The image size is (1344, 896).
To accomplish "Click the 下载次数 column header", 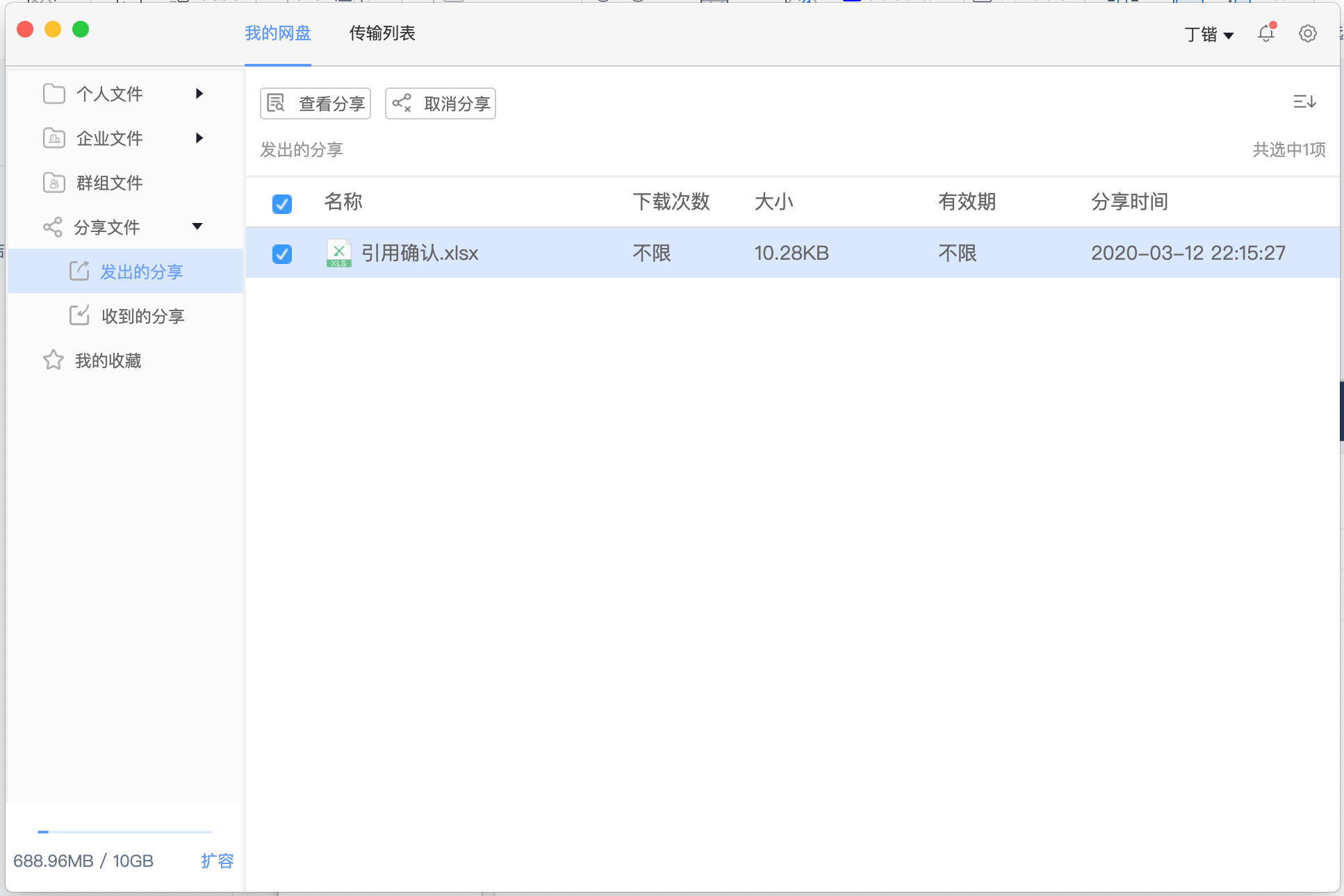I will click(671, 201).
